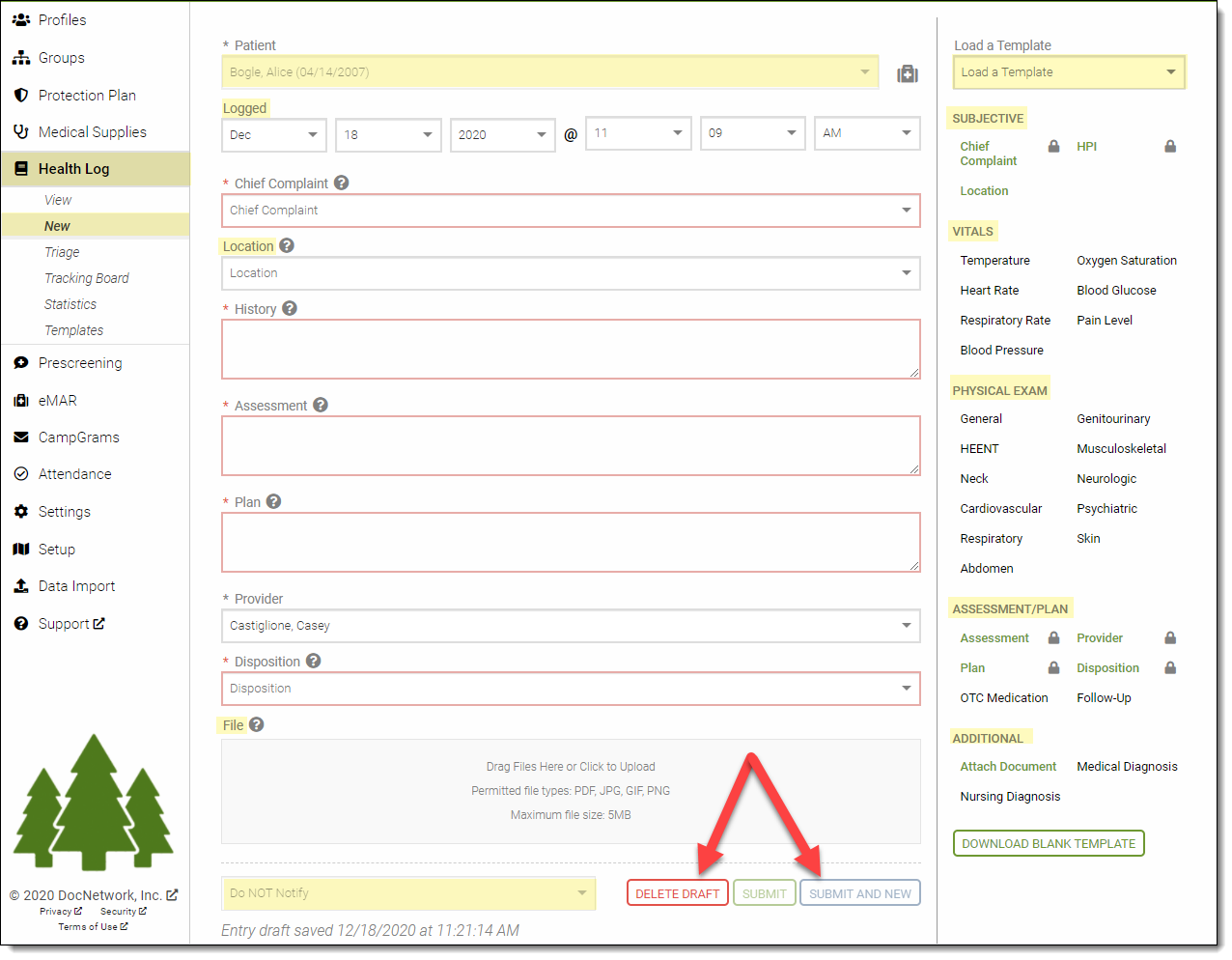Click Download Blank Template button
Viewport: 1232px width, 960px height.
pos(1048,843)
